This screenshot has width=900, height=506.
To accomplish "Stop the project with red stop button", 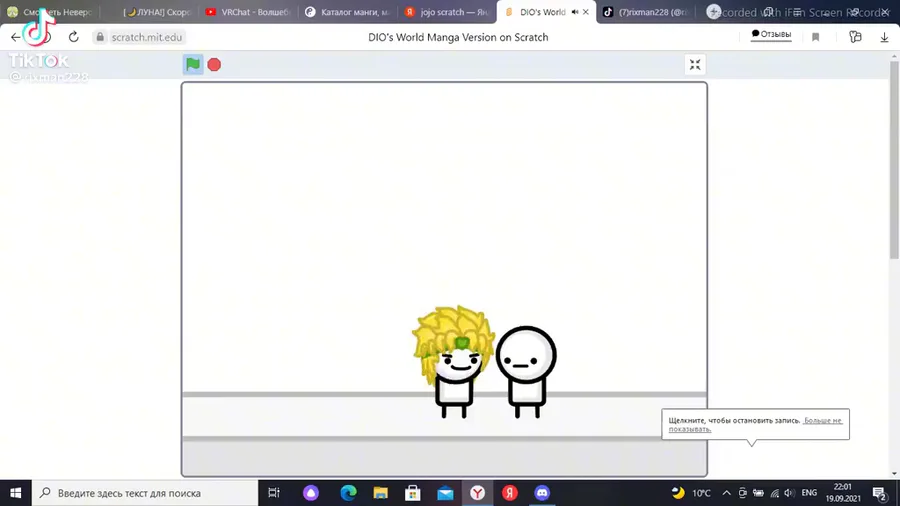I will coord(214,65).
